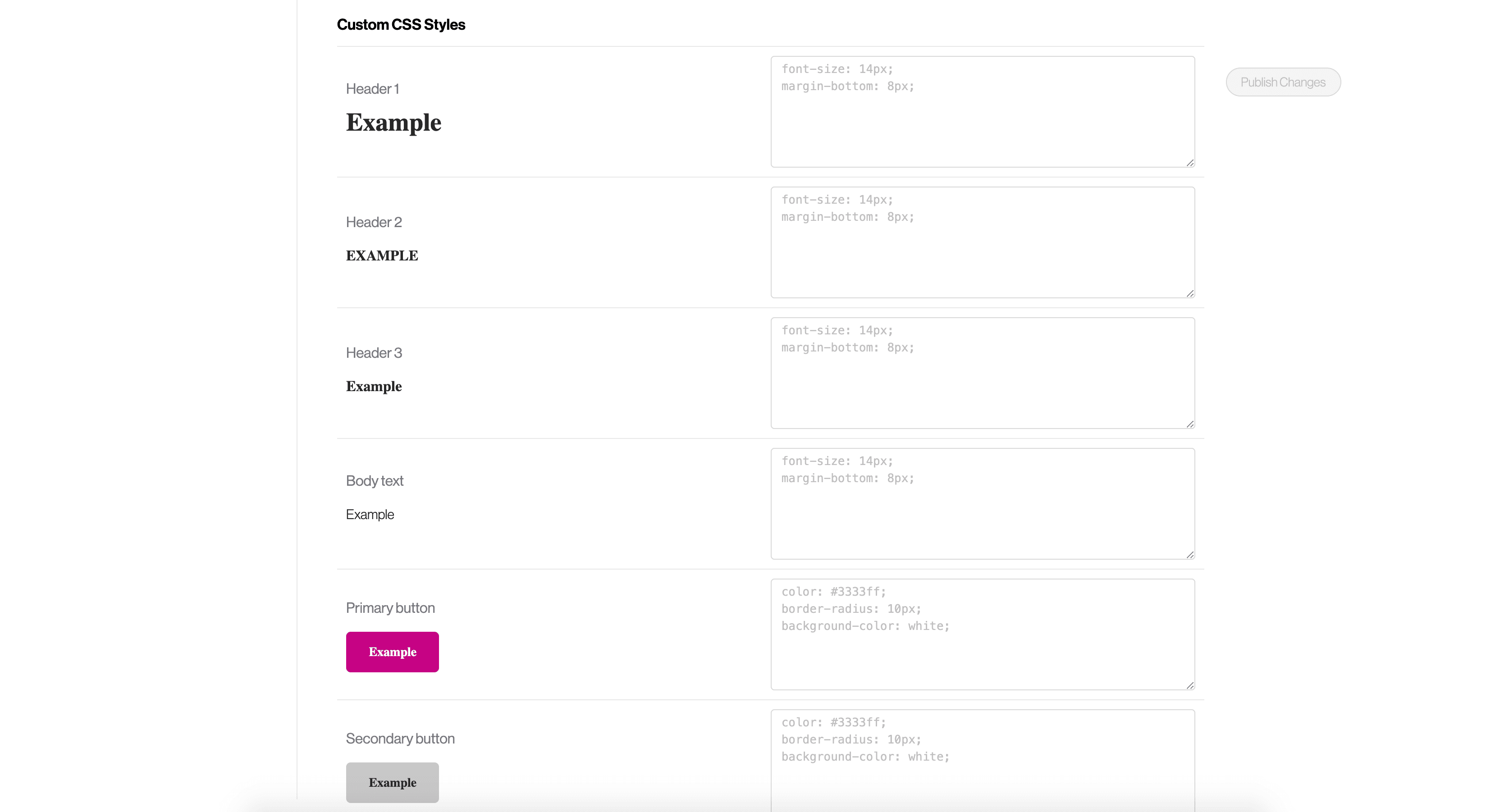Grab the Primary button textarea resize handle

coord(1190,685)
